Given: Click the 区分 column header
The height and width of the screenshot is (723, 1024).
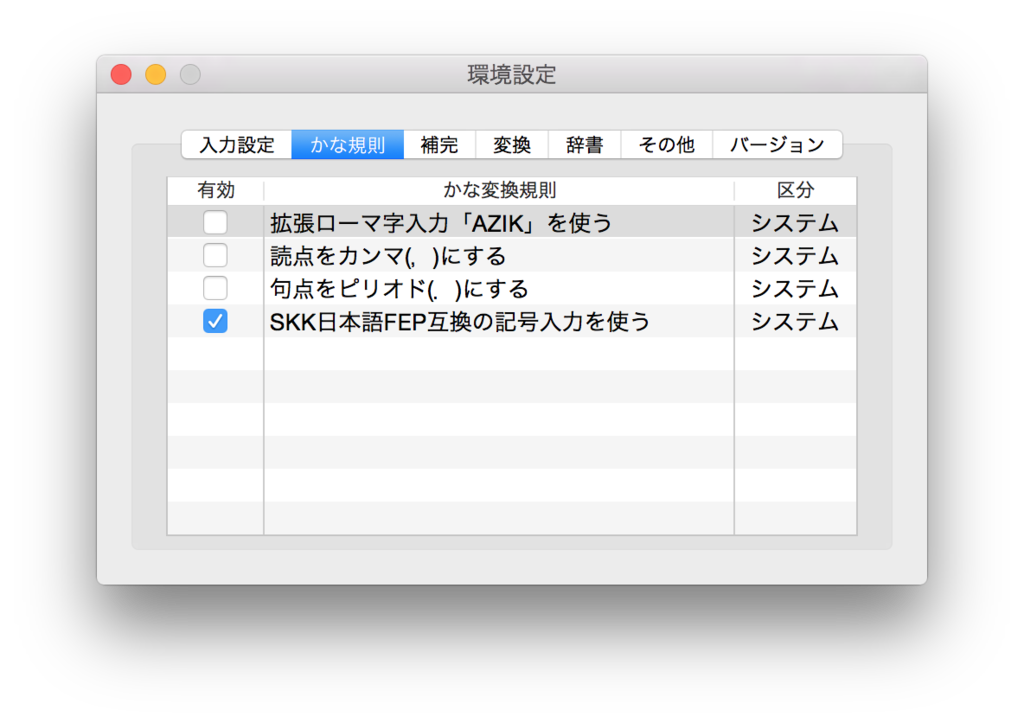Looking at the screenshot, I should (x=795, y=191).
